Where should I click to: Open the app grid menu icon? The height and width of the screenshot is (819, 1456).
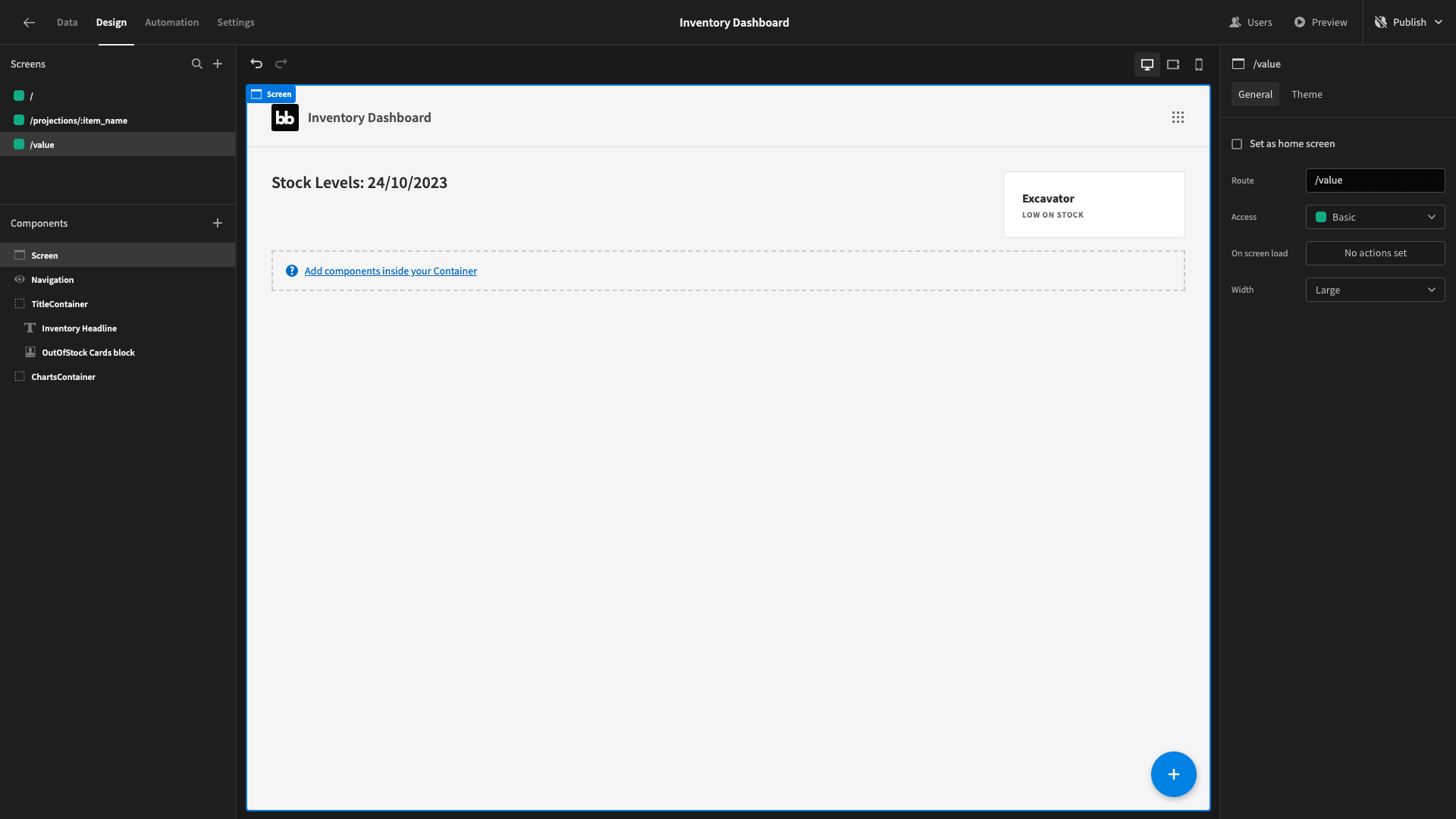(1178, 118)
